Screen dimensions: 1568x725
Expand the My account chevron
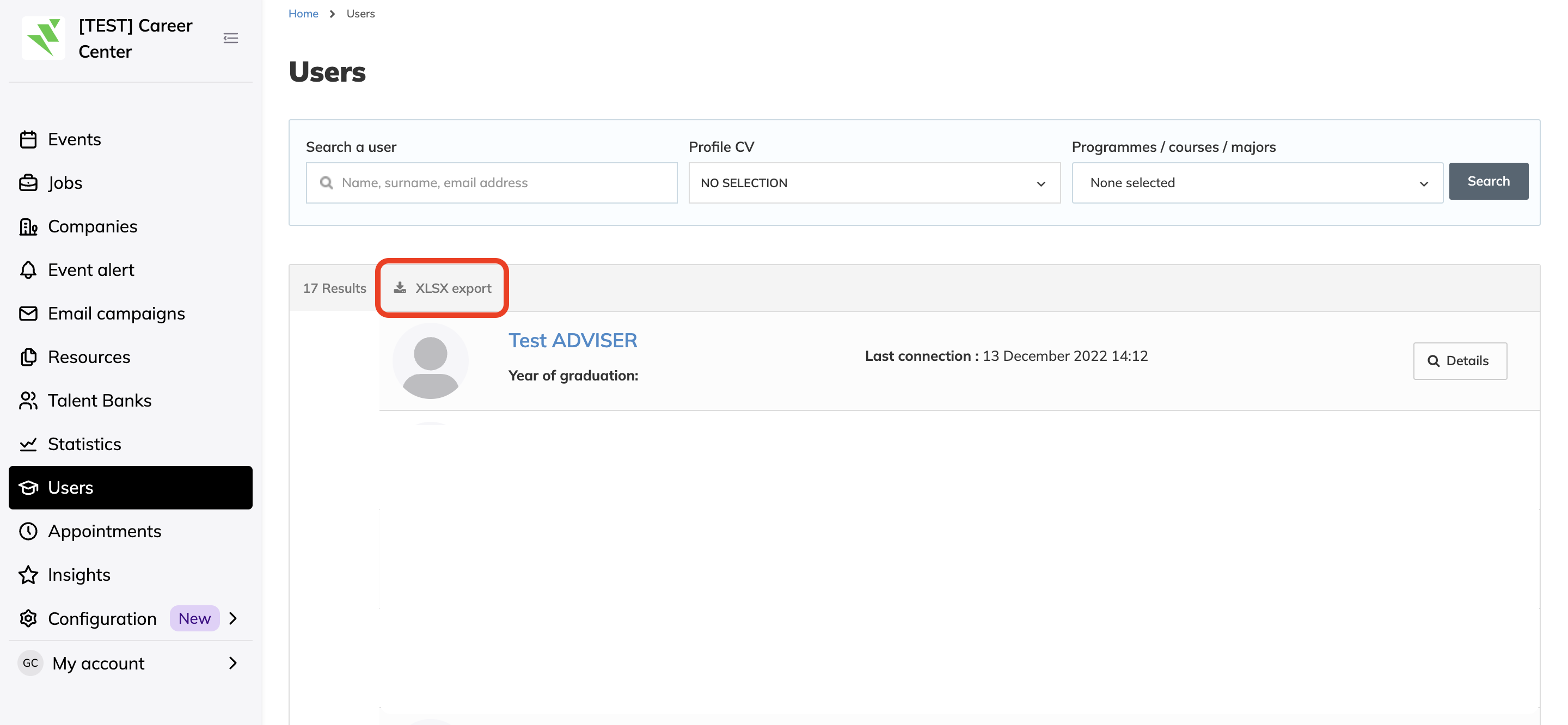233,663
